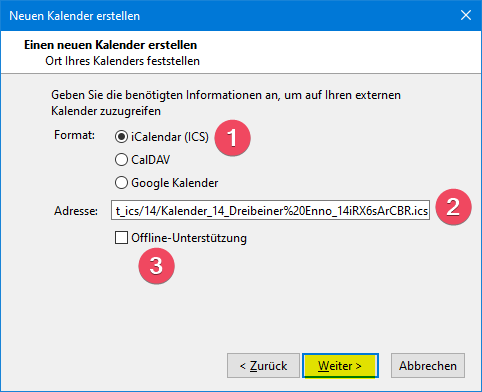Click the Adresse: label

pyautogui.click(x=76, y=211)
